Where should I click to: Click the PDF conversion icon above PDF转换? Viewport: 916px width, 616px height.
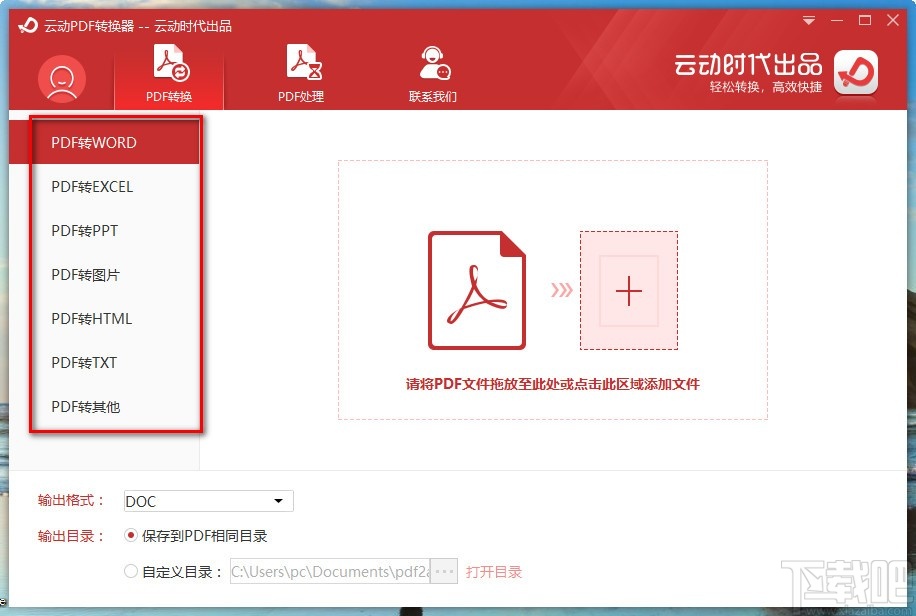[168, 60]
